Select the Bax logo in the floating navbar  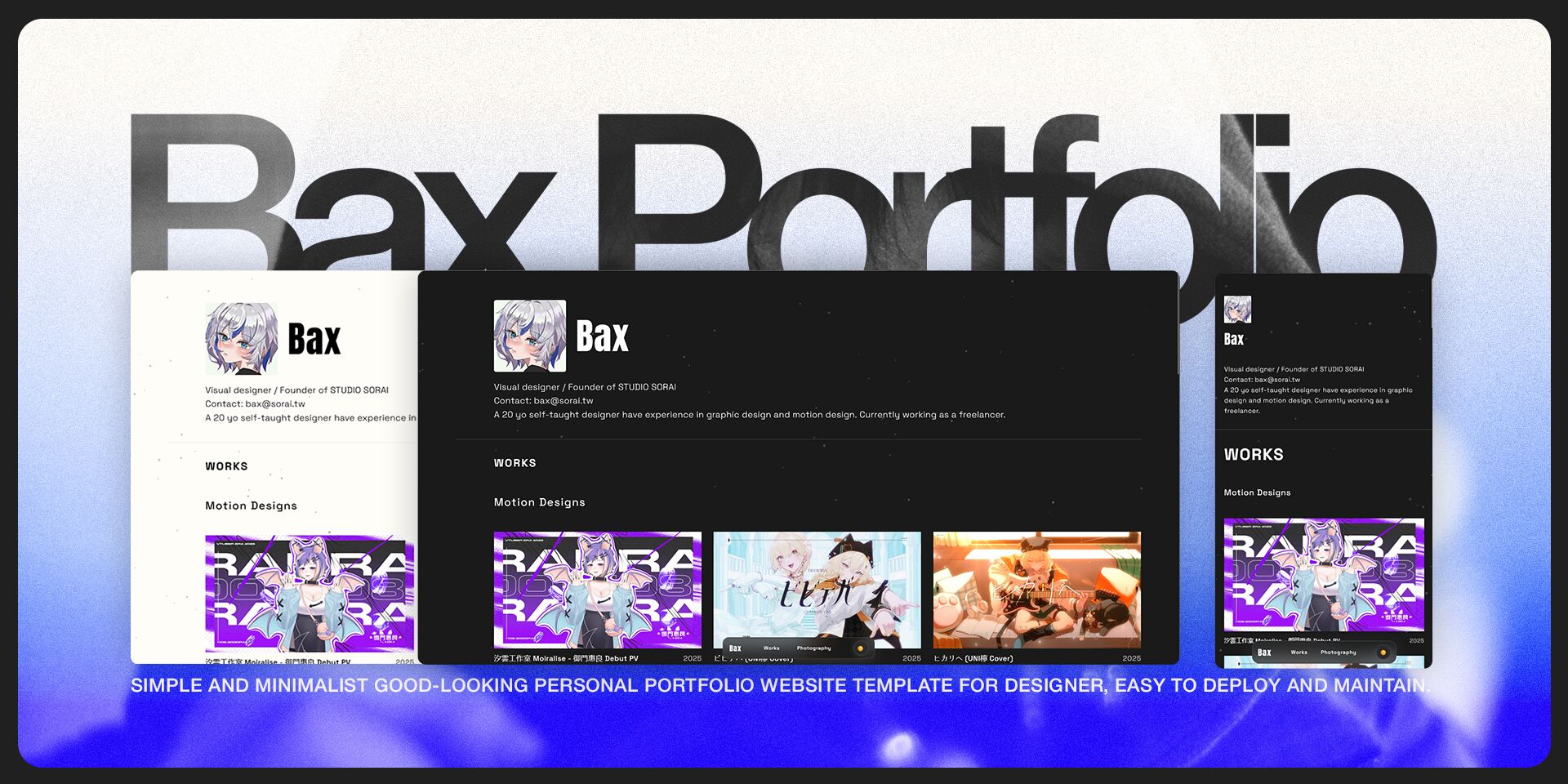coord(733,648)
